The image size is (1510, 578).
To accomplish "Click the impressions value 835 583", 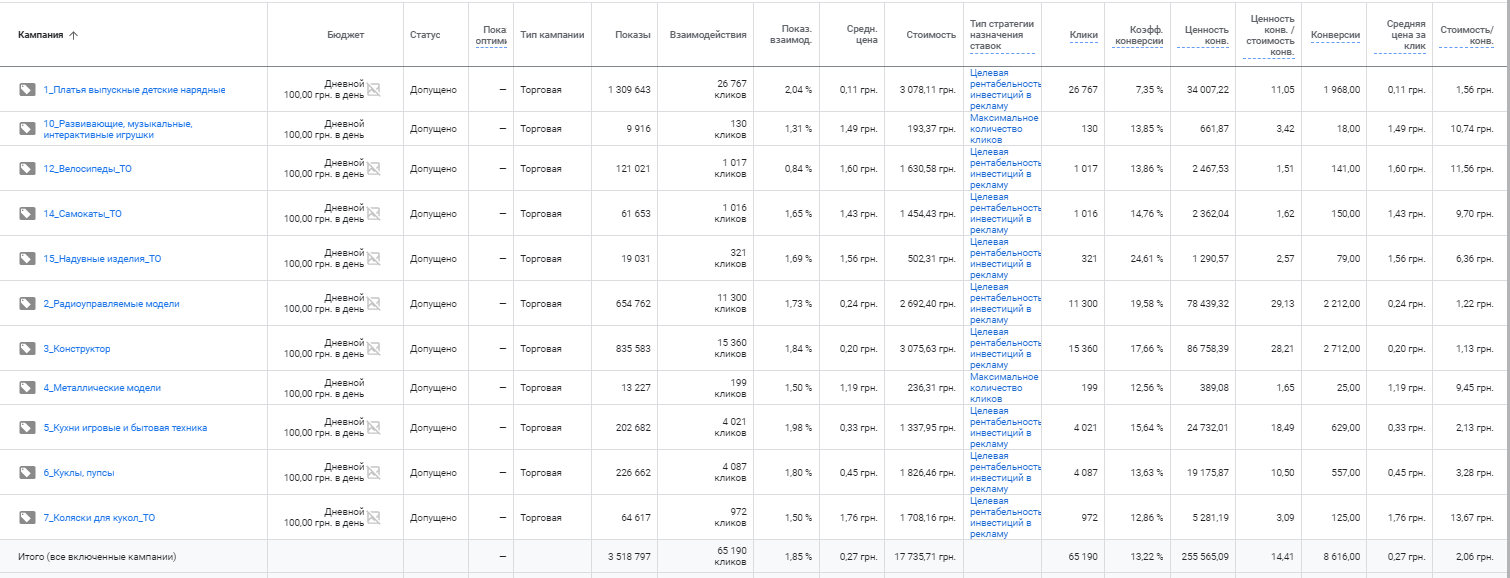I will click(x=629, y=349).
